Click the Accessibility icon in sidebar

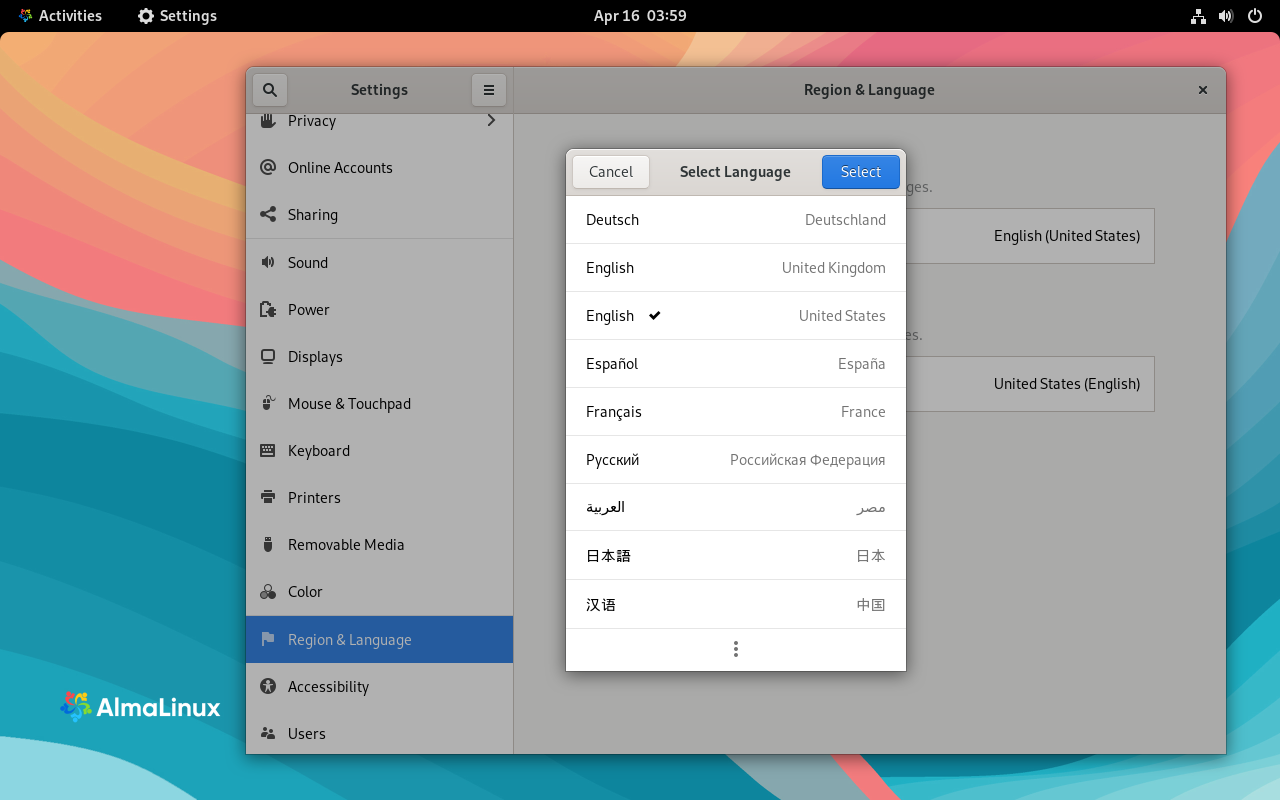click(x=267, y=686)
